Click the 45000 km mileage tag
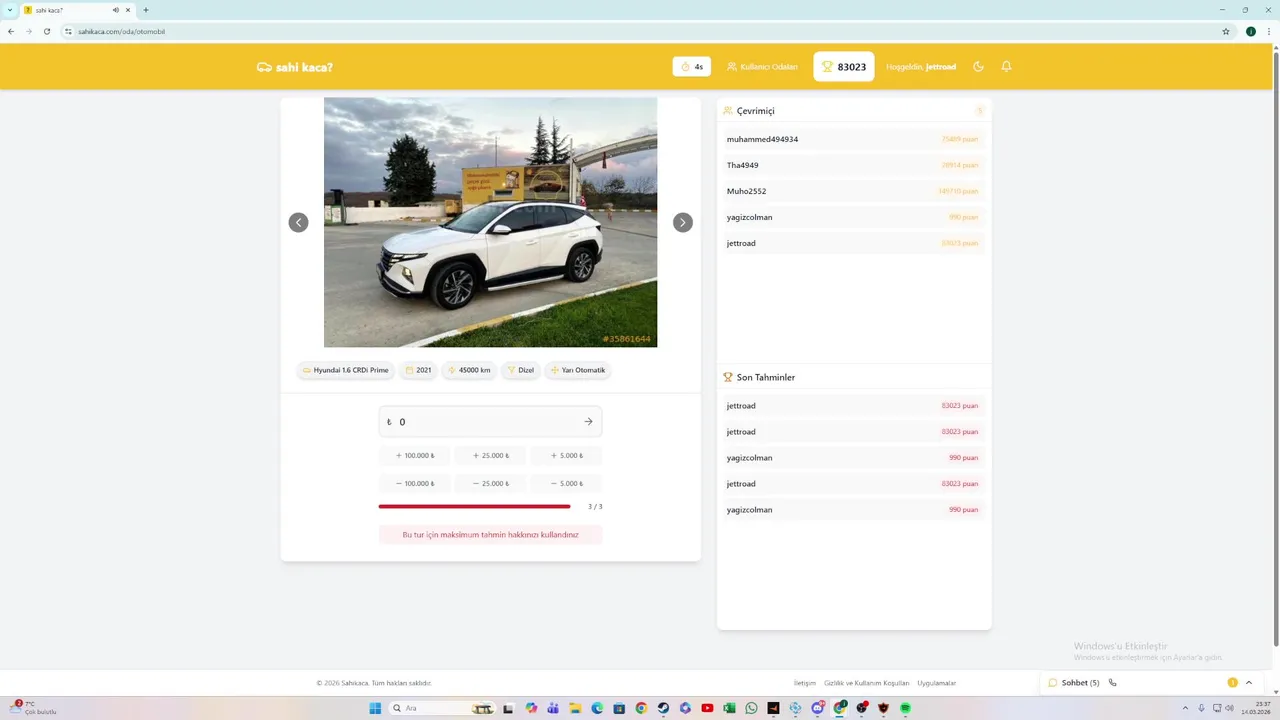Viewport: 1280px width, 720px height. pos(469,370)
